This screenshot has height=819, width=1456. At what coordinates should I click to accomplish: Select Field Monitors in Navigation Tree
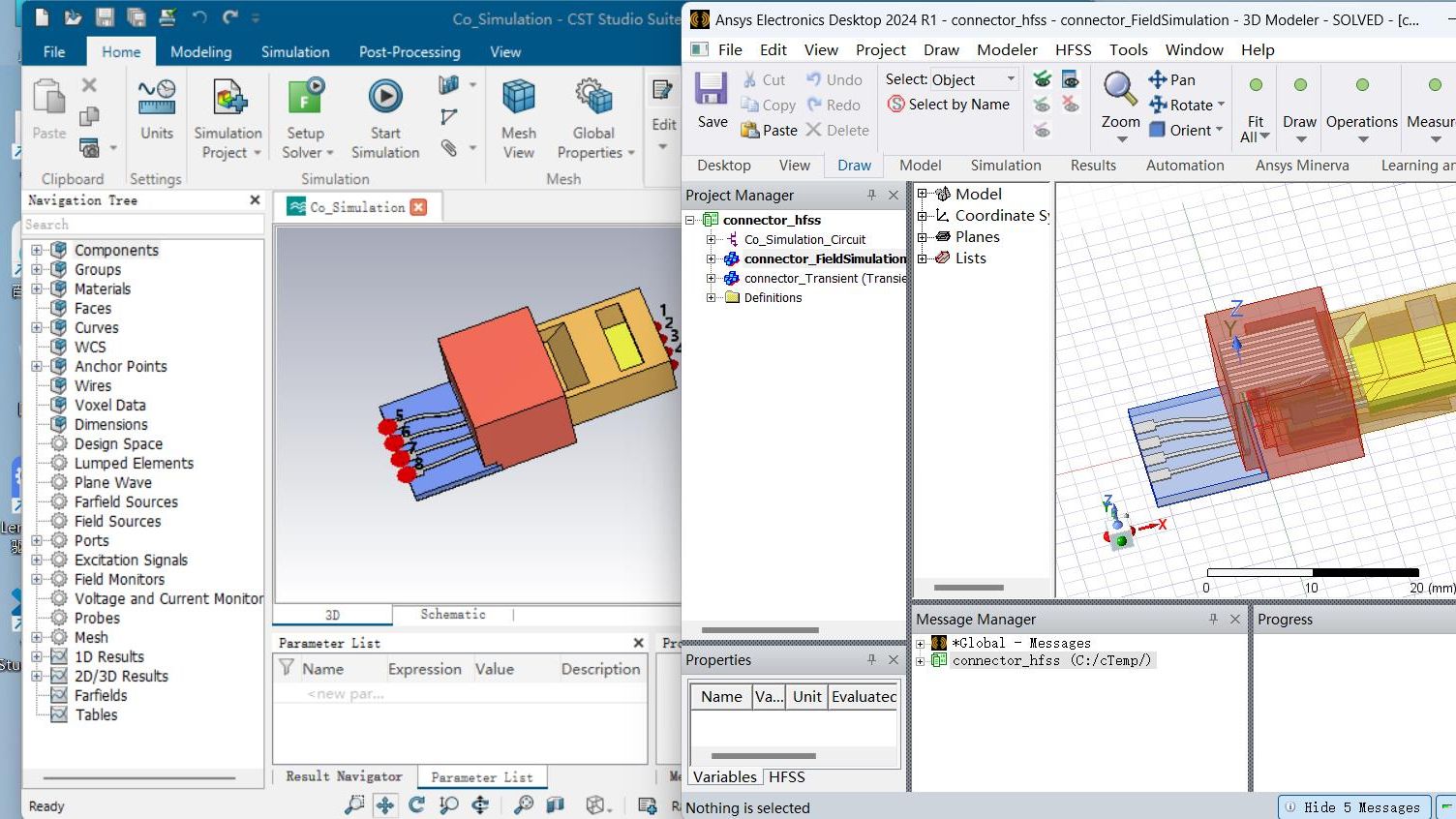pyautogui.click(x=119, y=579)
